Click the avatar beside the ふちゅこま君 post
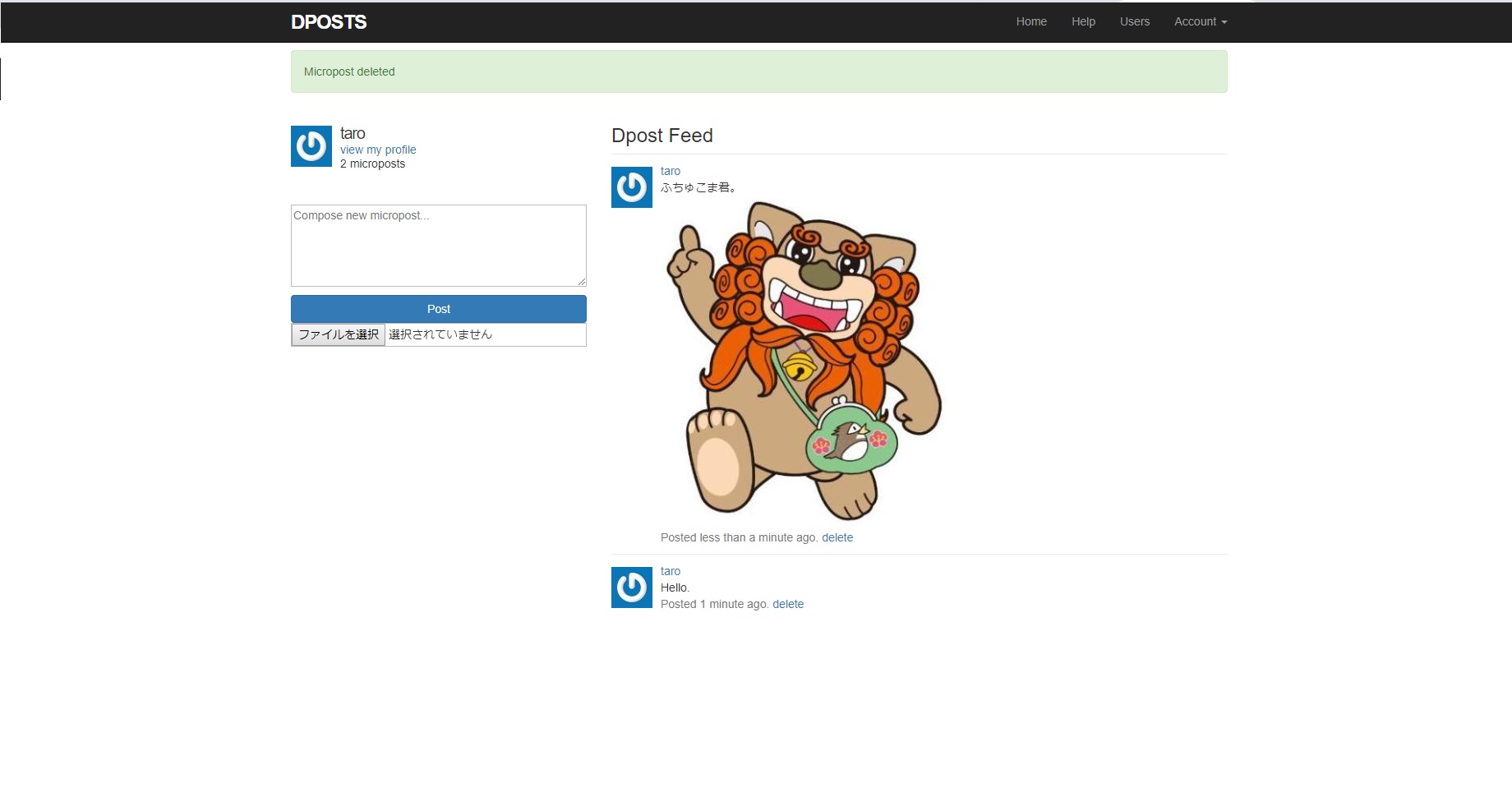Viewport: 1512px width, 797px height. (x=631, y=187)
